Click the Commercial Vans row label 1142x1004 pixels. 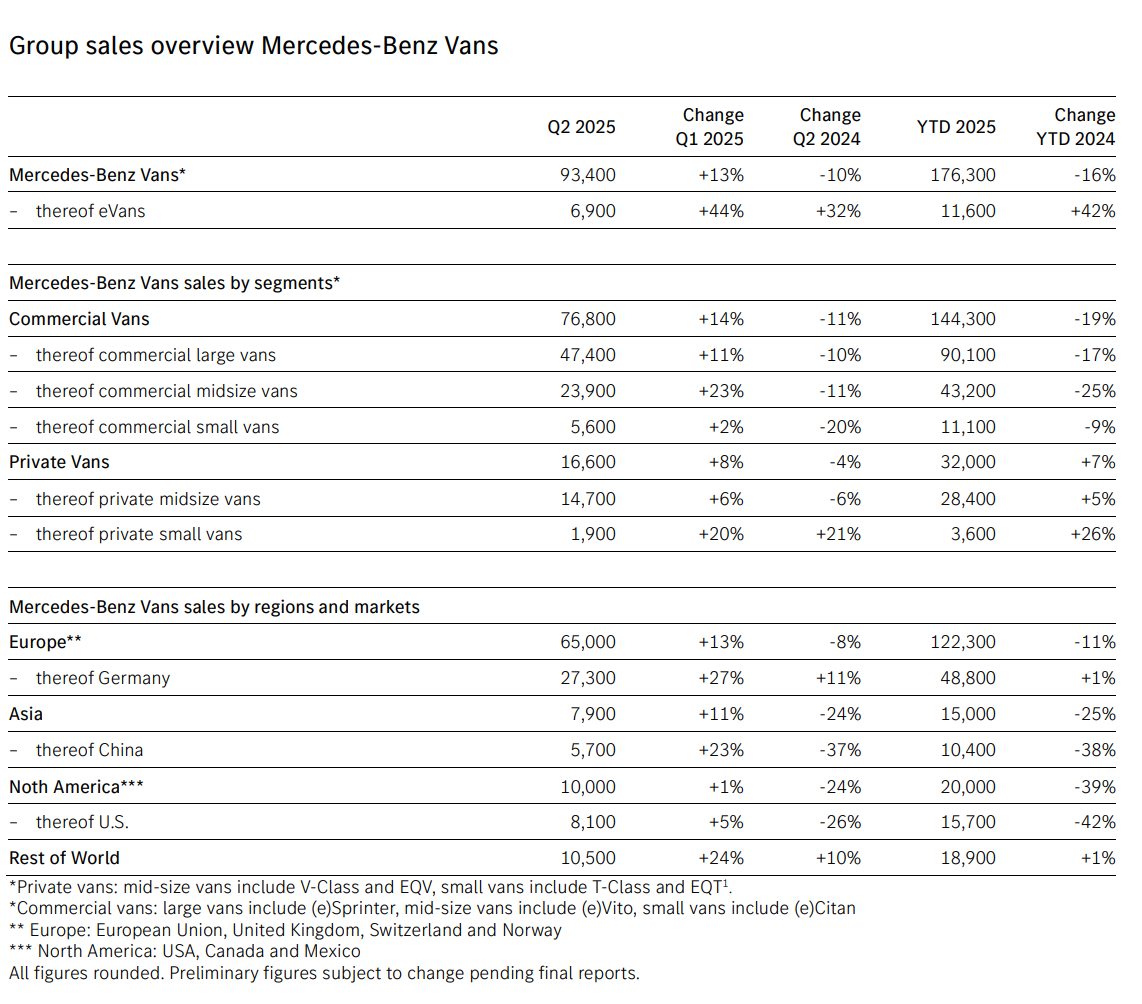click(x=79, y=319)
